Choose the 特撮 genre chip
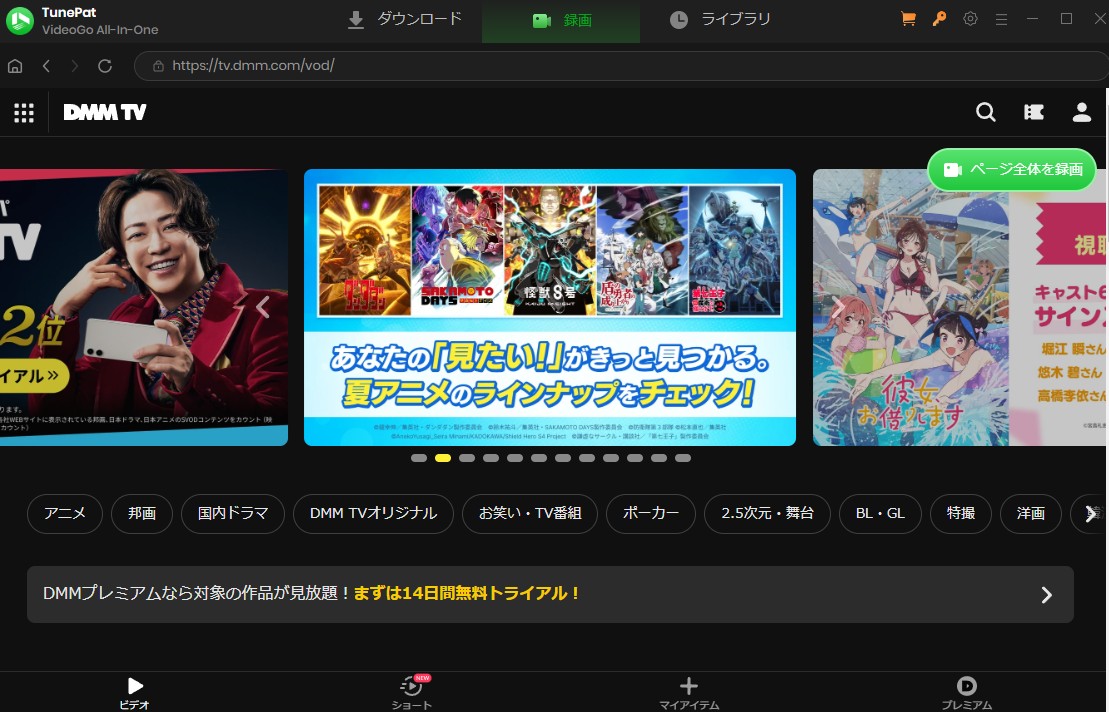Image resolution: width=1109 pixels, height=712 pixels. (961, 513)
